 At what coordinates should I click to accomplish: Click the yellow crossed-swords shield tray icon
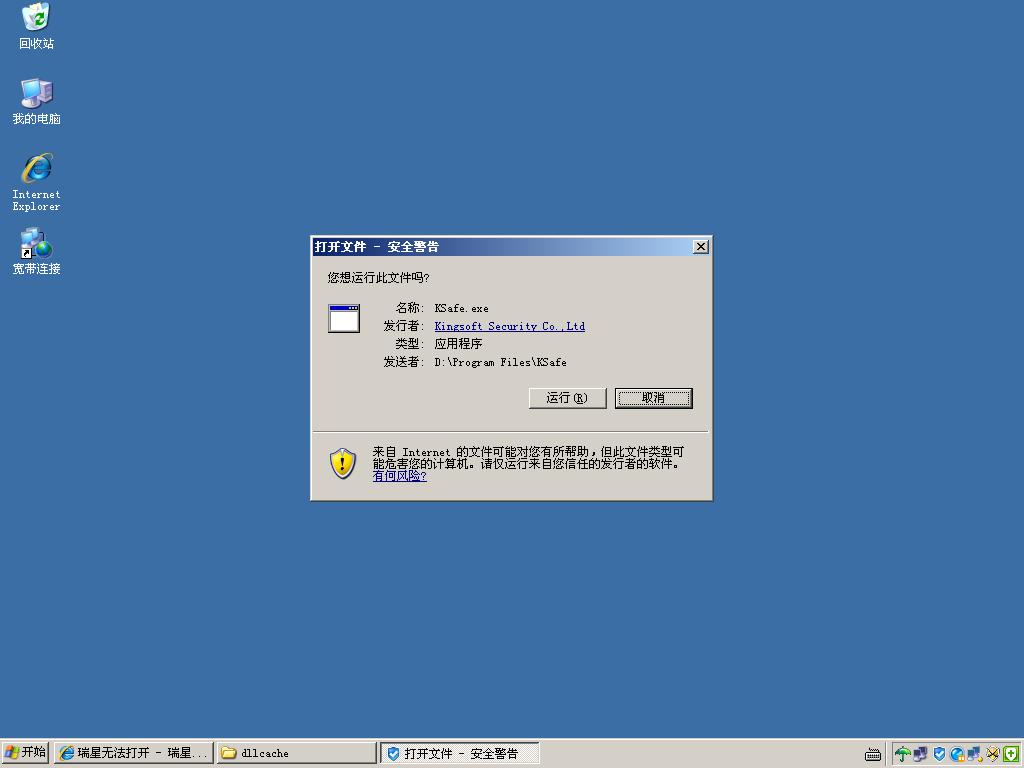tap(993, 754)
